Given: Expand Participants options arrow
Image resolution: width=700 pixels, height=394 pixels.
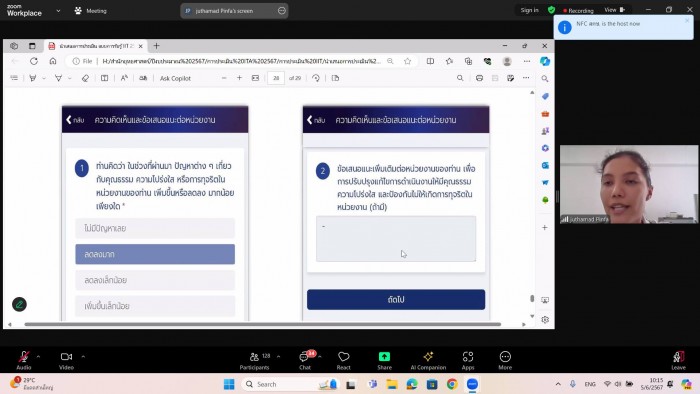Looking at the screenshot, I should pos(279,357).
